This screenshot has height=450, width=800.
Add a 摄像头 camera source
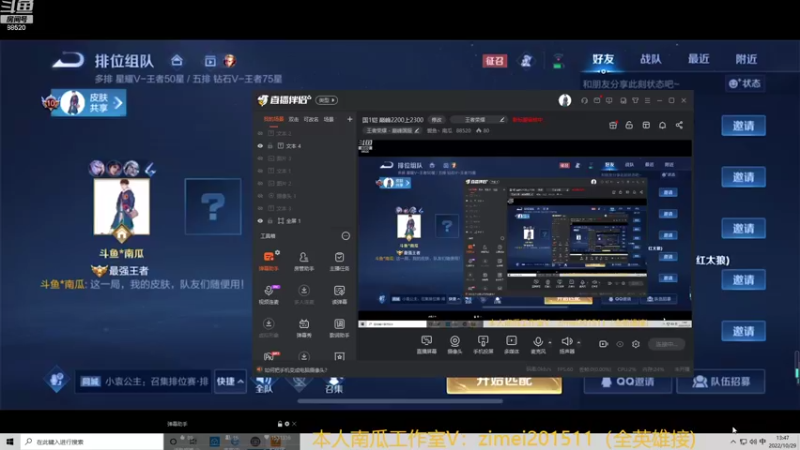[x=455, y=344]
